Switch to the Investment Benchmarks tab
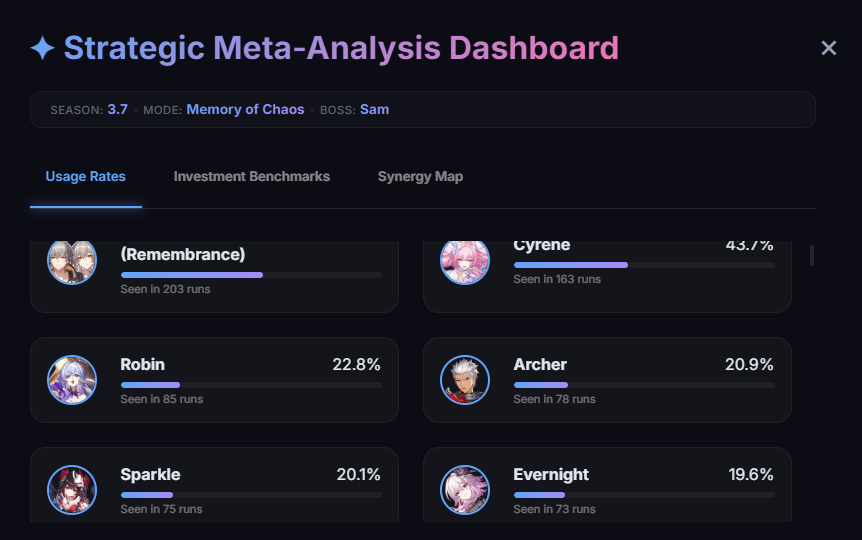 tap(252, 176)
